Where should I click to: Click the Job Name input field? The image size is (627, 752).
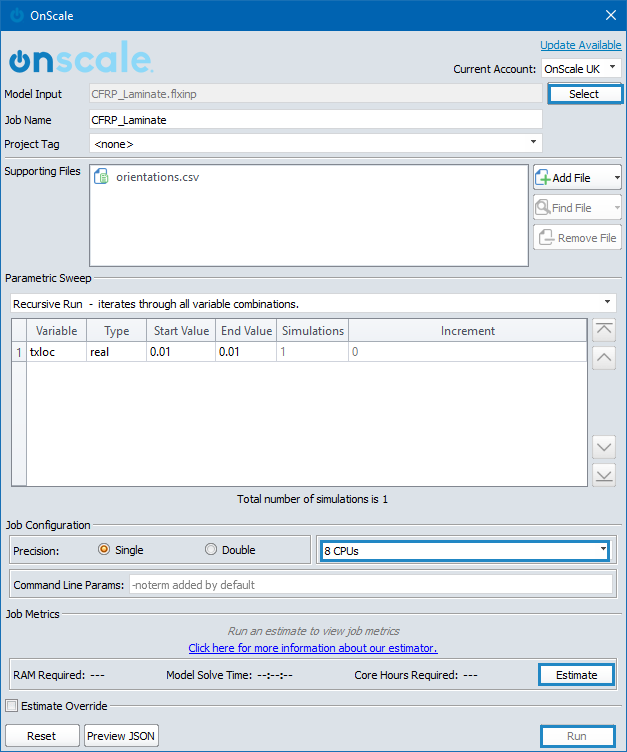(x=316, y=119)
